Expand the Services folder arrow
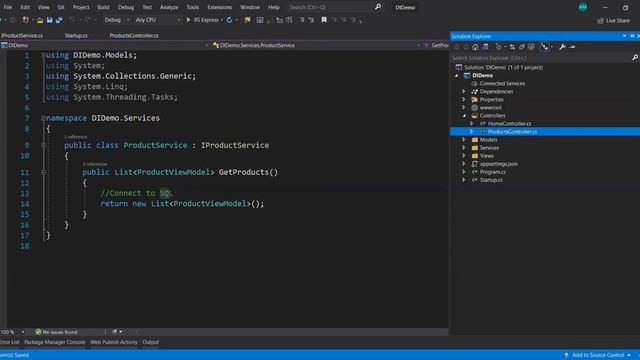Viewport: 640px width, 360px height. [464, 148]
